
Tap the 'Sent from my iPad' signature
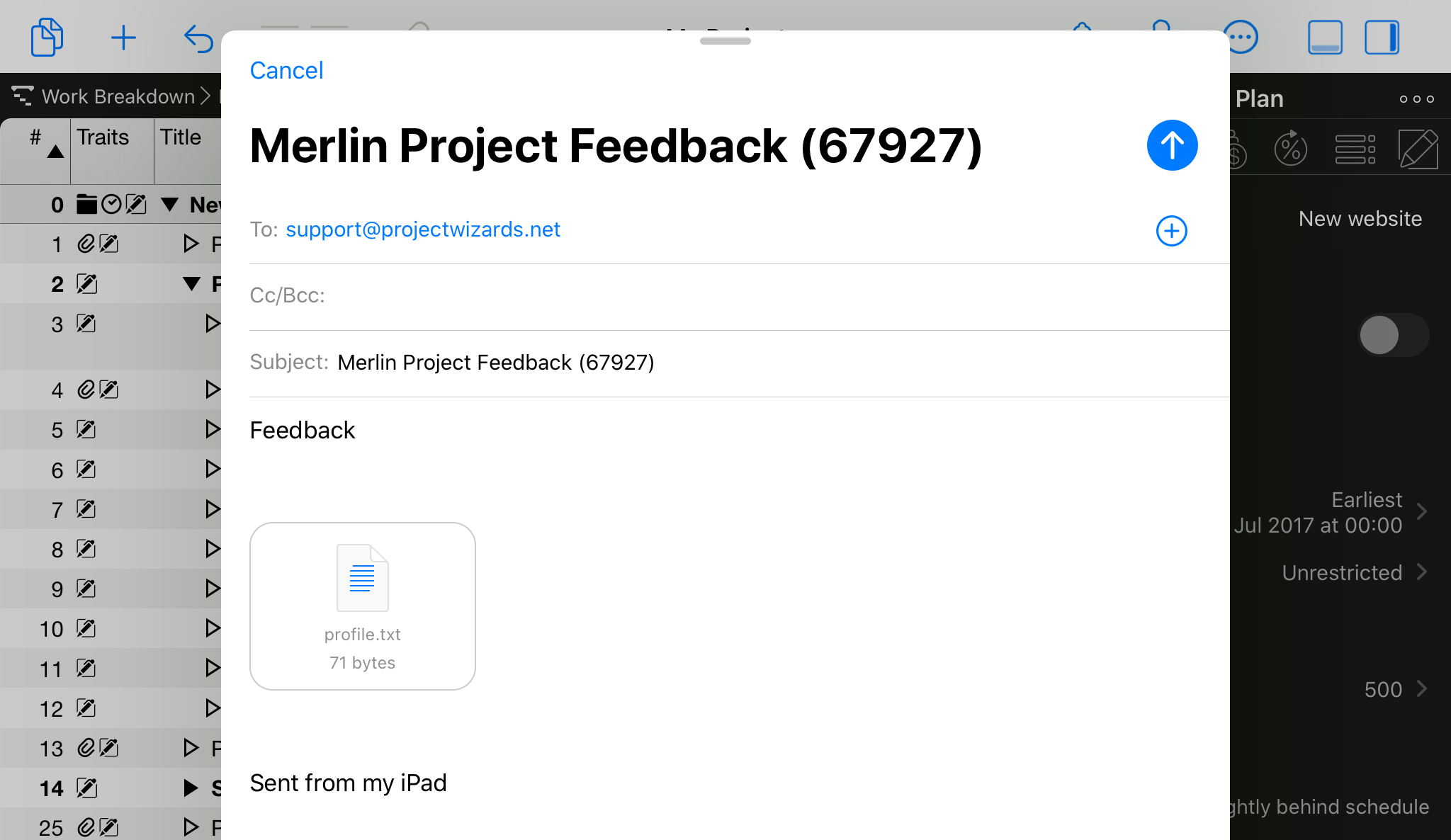[348, 783]
